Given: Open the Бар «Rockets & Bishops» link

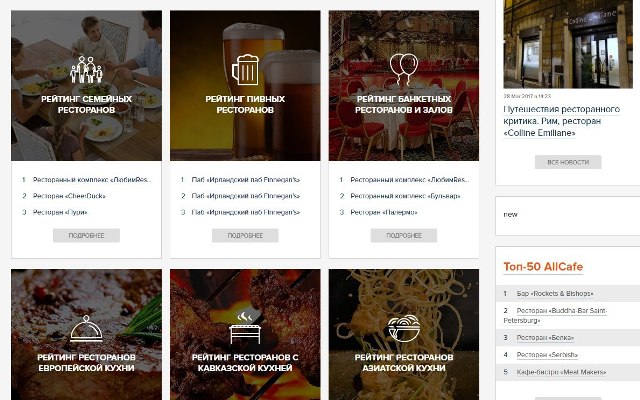Looking at the screenshot, I should point(555,293).
